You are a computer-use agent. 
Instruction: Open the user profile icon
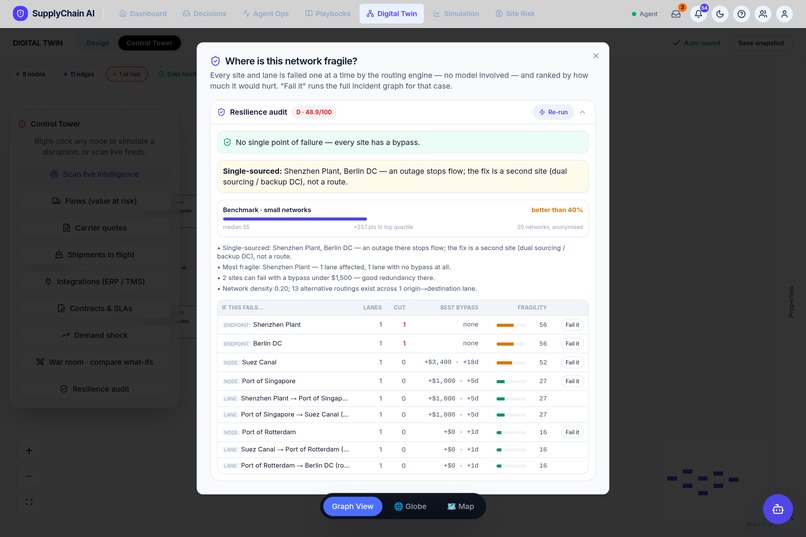784,14
